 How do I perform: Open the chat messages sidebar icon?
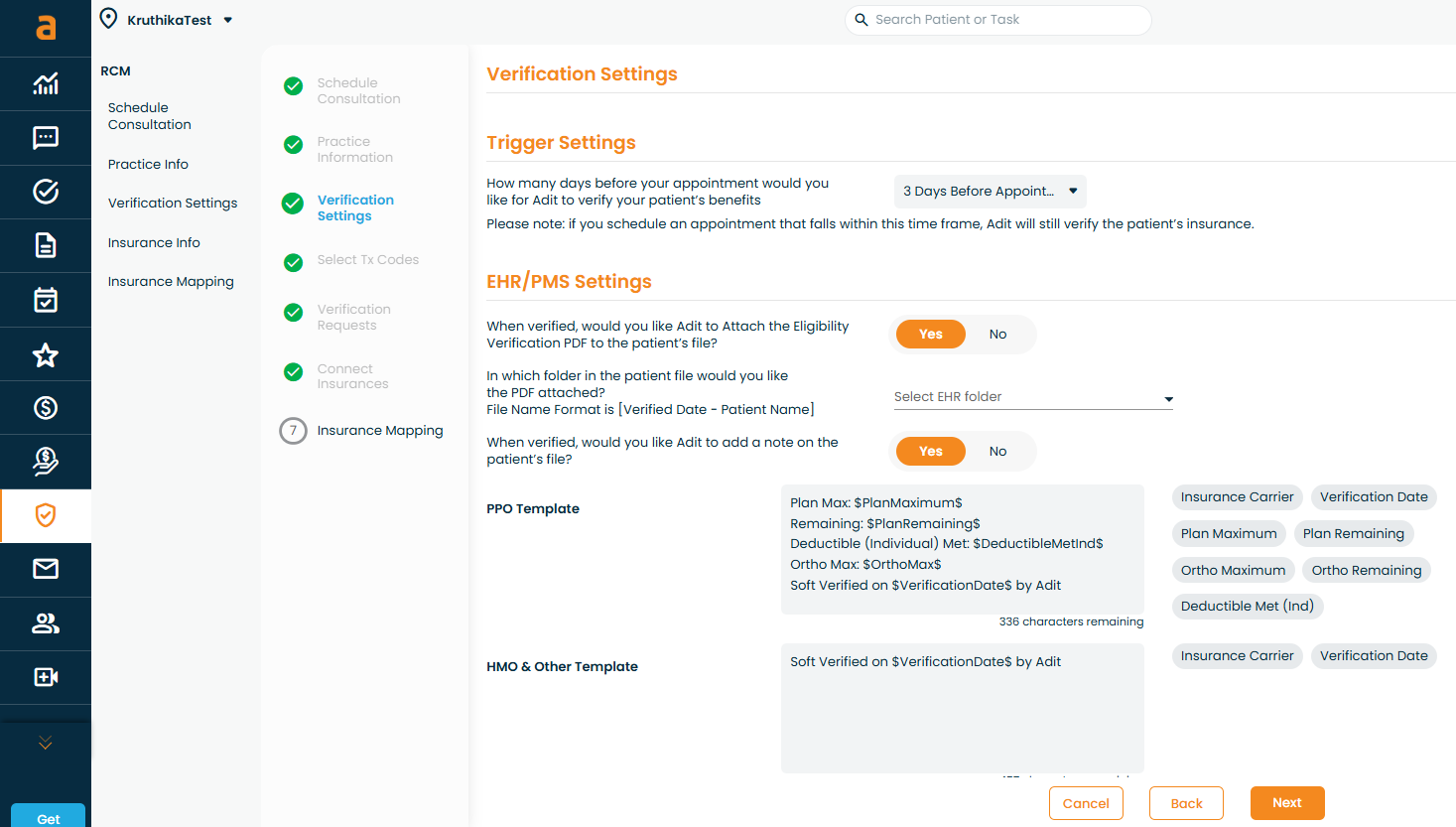46,138
